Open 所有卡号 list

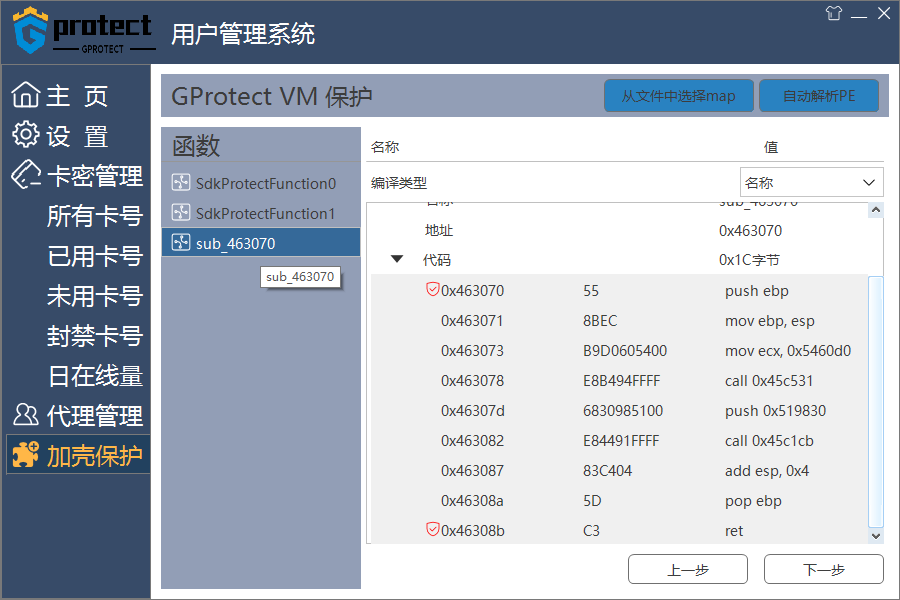[x=95, y=216]
